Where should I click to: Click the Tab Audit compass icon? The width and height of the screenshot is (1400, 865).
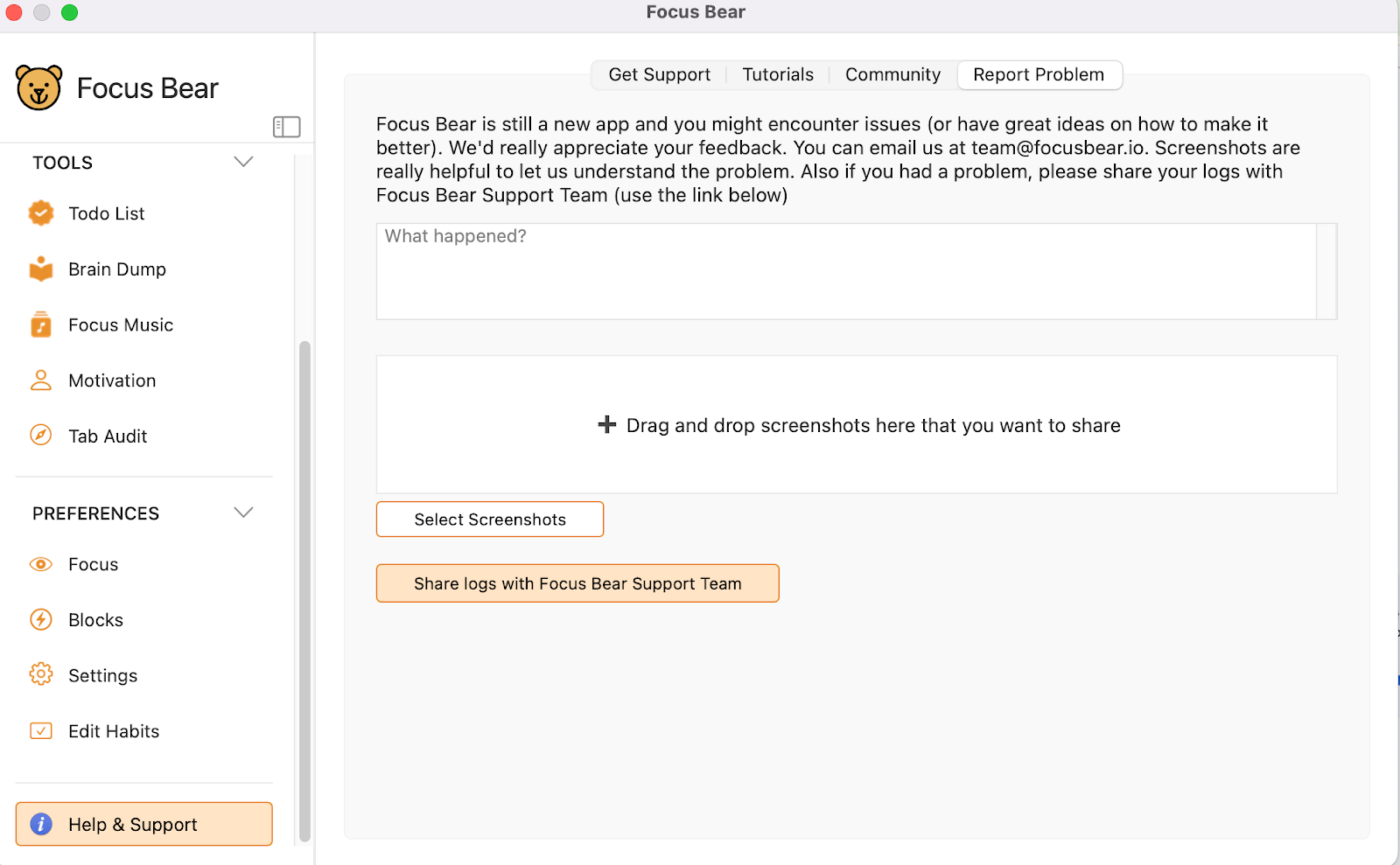[41, 435]
